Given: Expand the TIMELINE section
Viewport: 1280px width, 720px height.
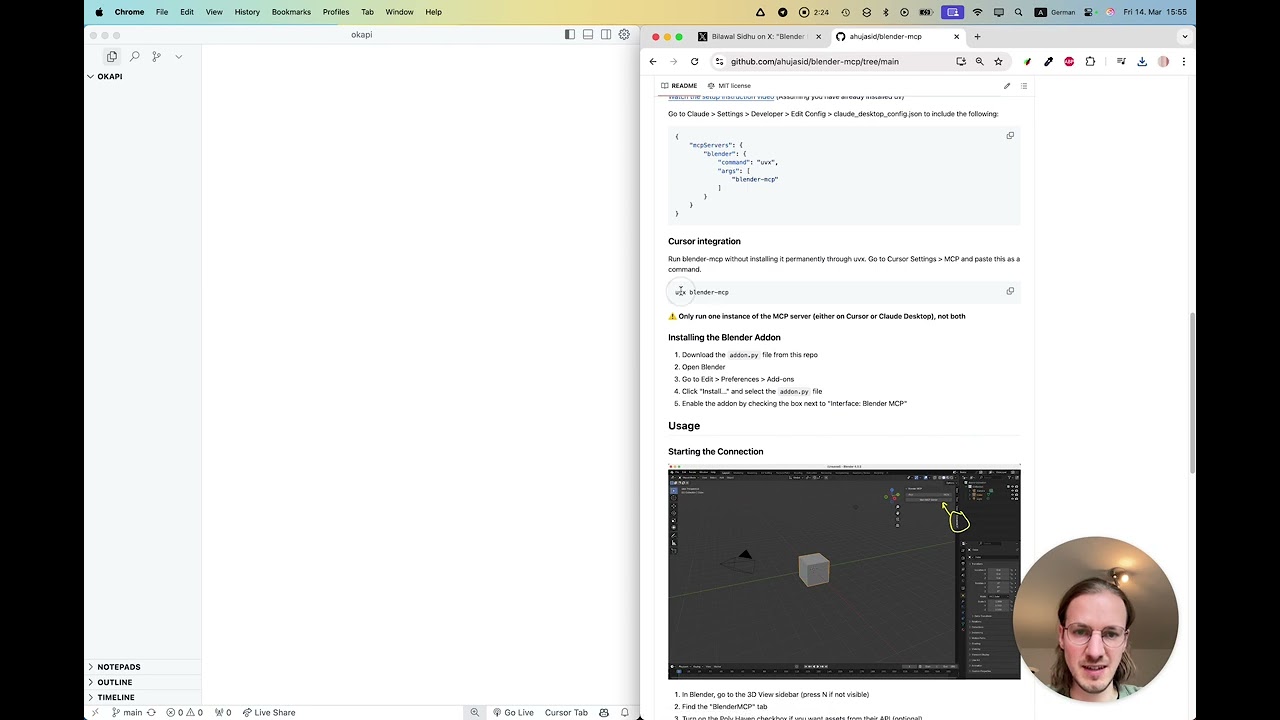Looking at the screenshot, I should click(143, 697).
